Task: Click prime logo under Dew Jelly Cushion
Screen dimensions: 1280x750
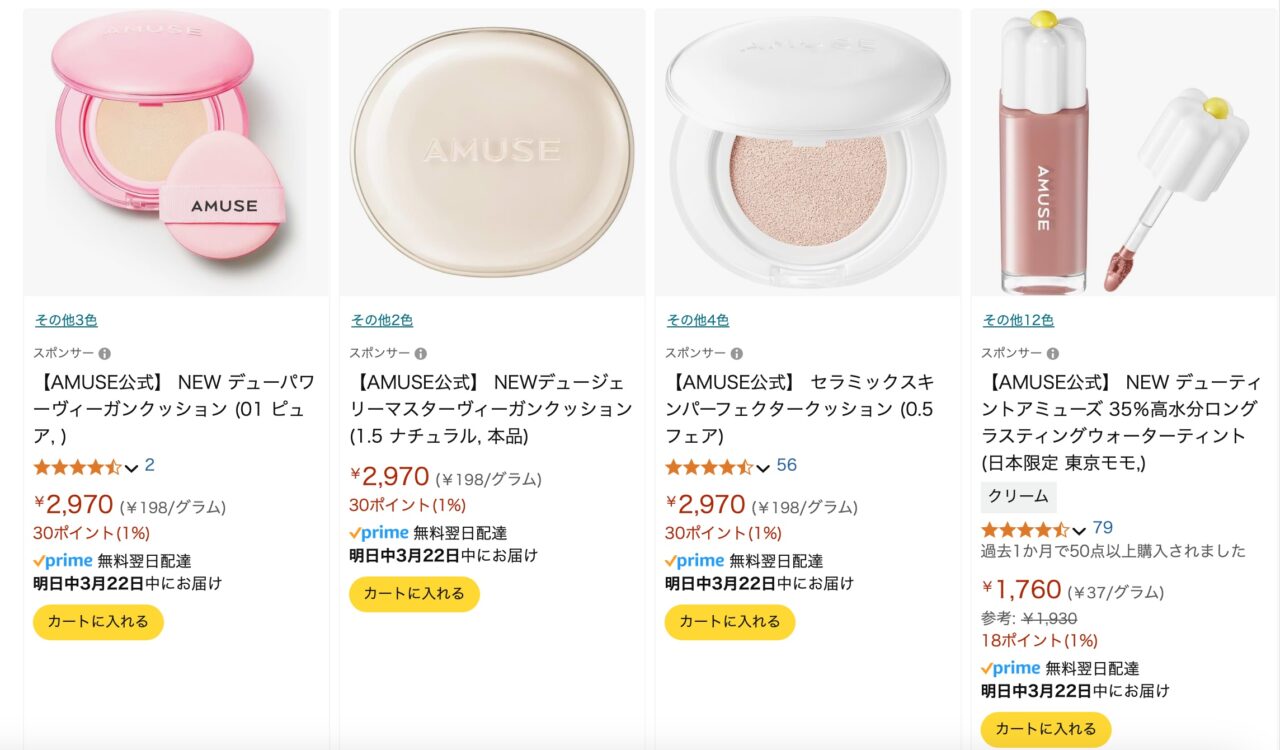Action: 379,533
